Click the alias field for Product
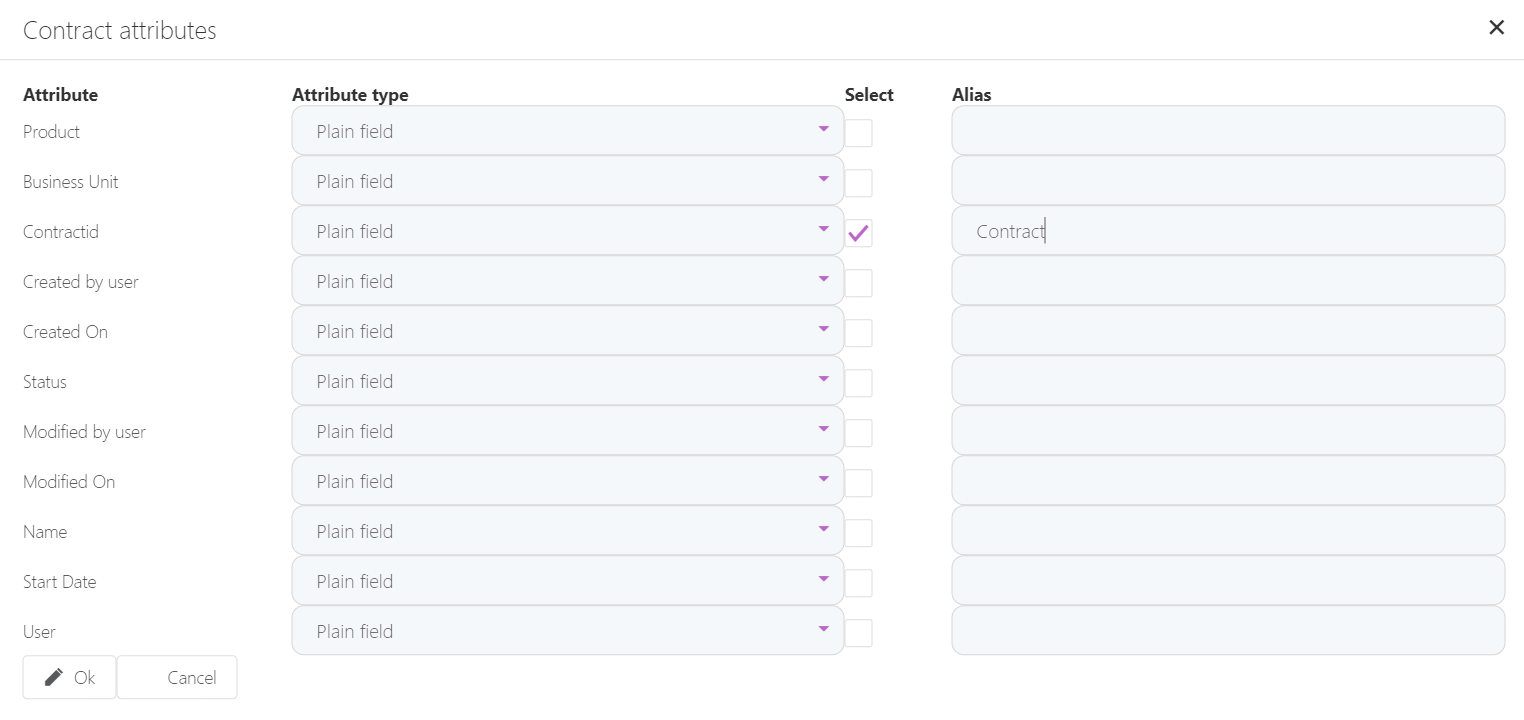The image size is (1524, 720). click(1227, 130)
